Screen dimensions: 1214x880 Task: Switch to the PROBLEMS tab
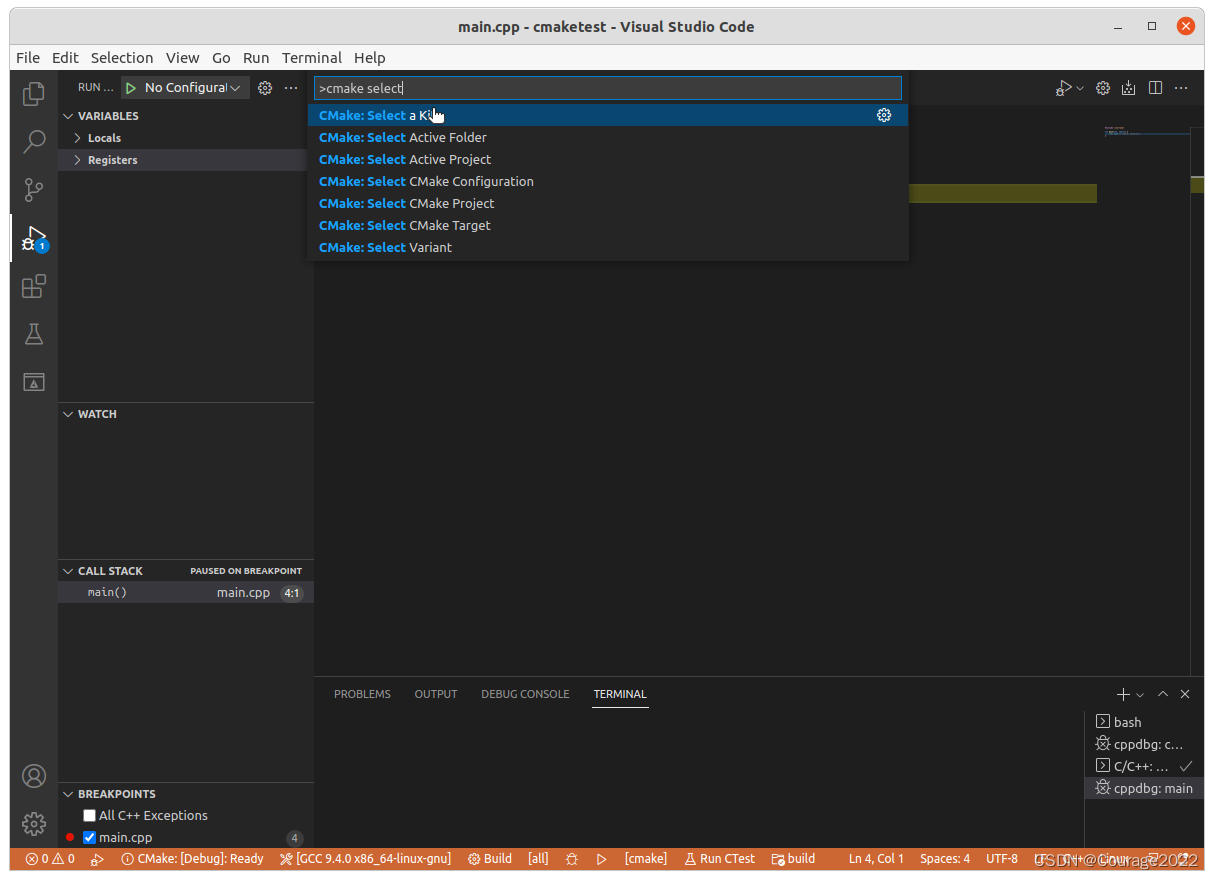click(x=362, y=694)
